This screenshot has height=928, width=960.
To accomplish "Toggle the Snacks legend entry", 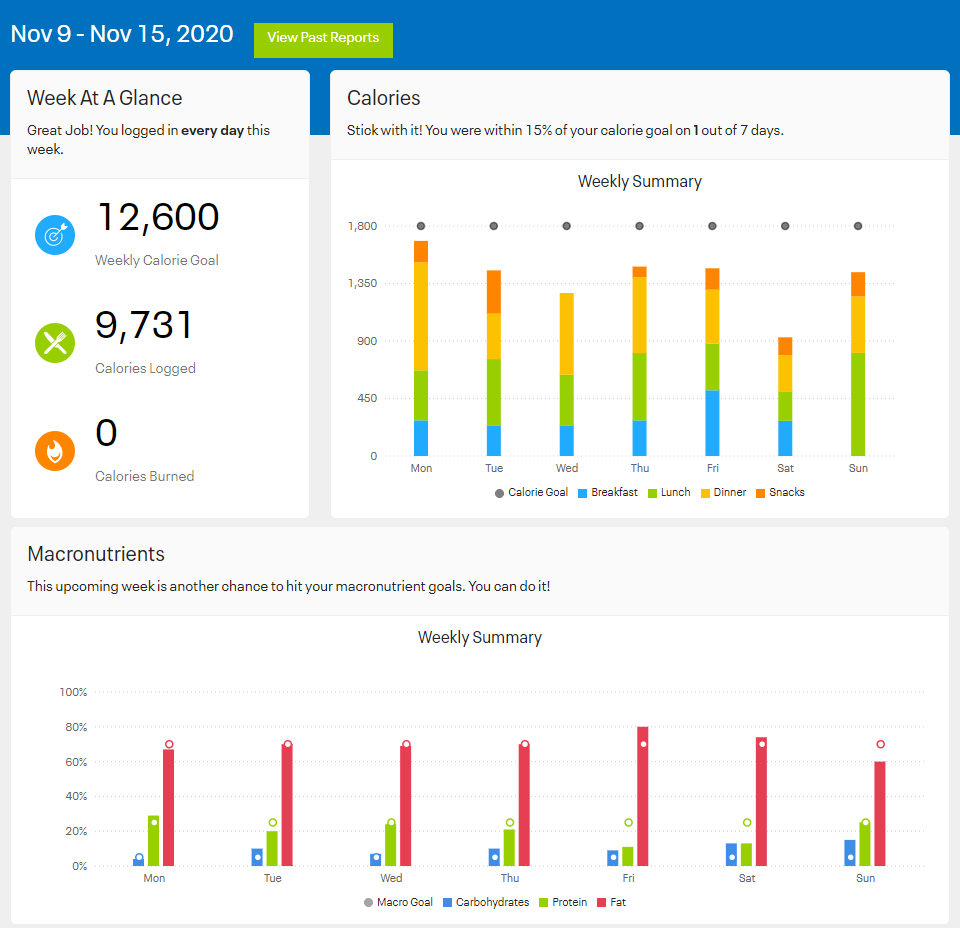I will coord(780,493).
